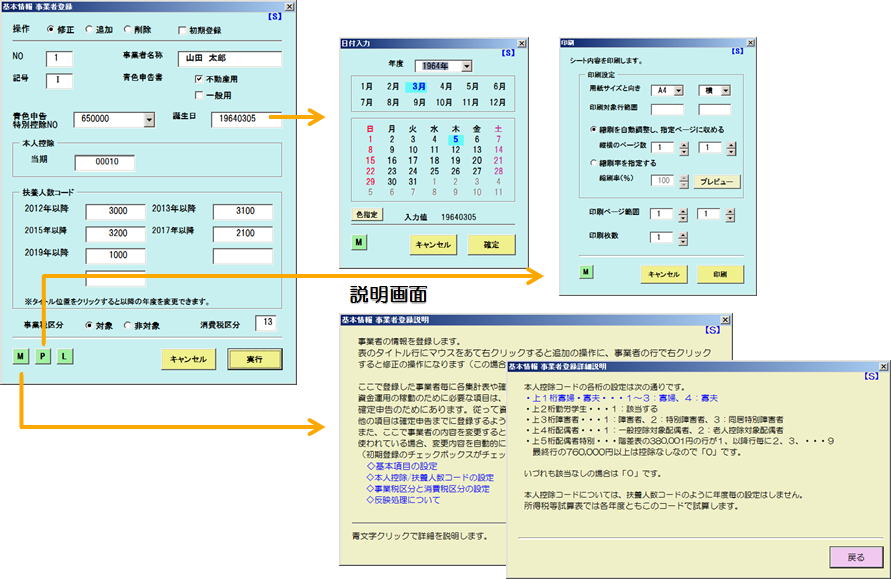Click the M button in the 日付入力 dialog
The height and width of the screenshot is (579, 891).
coord(359,242)
